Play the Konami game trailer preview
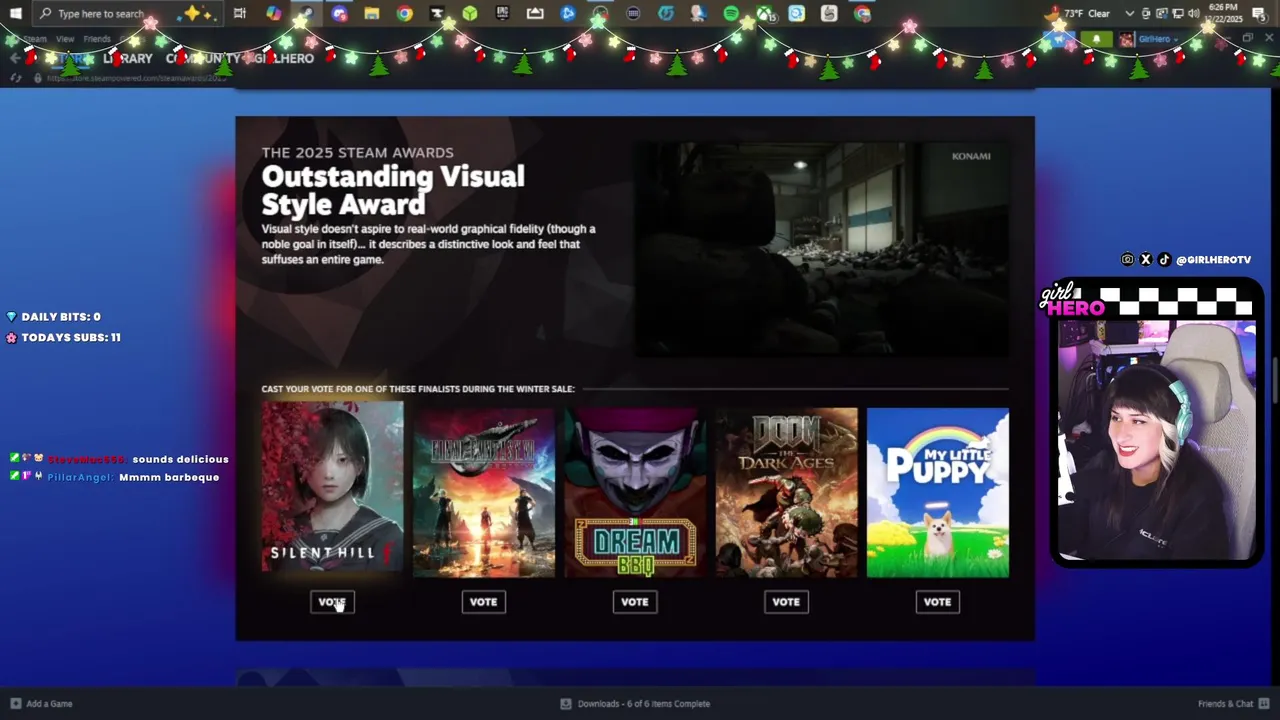Screen dimensions: 1280x720 point(822,249)
